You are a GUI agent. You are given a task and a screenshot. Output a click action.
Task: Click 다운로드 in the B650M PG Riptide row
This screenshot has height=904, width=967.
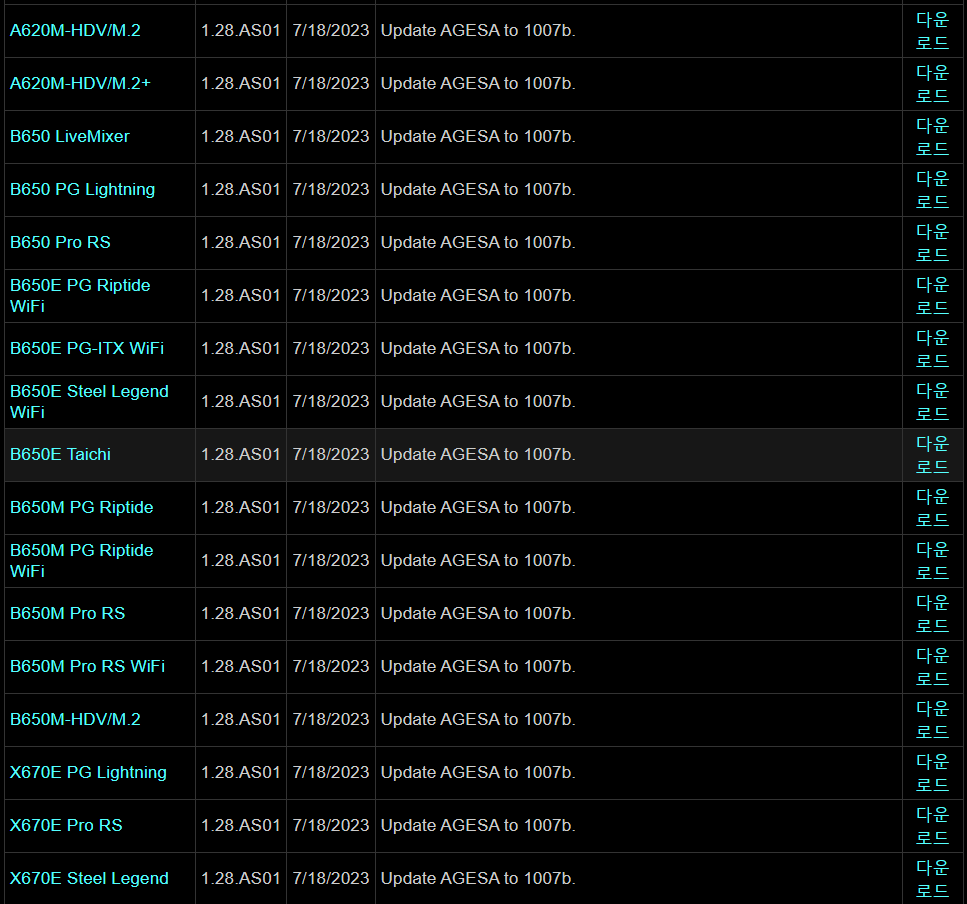point(932,508)
